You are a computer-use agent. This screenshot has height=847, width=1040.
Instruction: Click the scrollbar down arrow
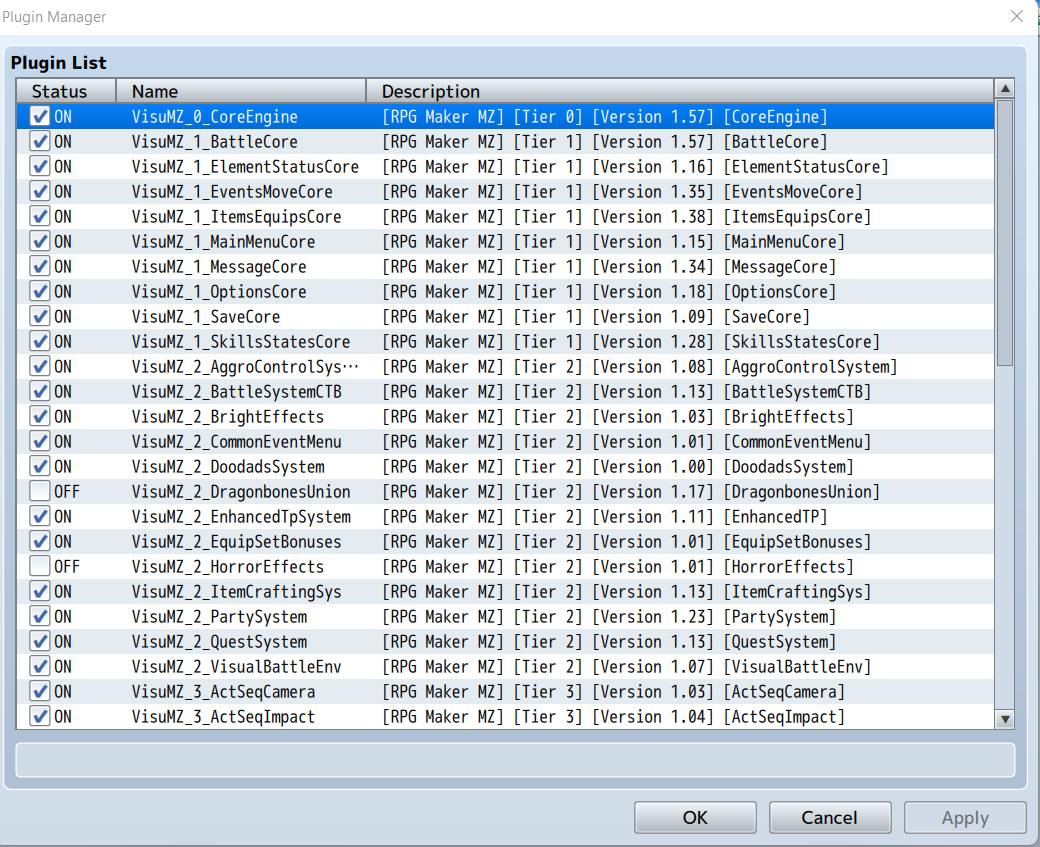pos(1005,719)
